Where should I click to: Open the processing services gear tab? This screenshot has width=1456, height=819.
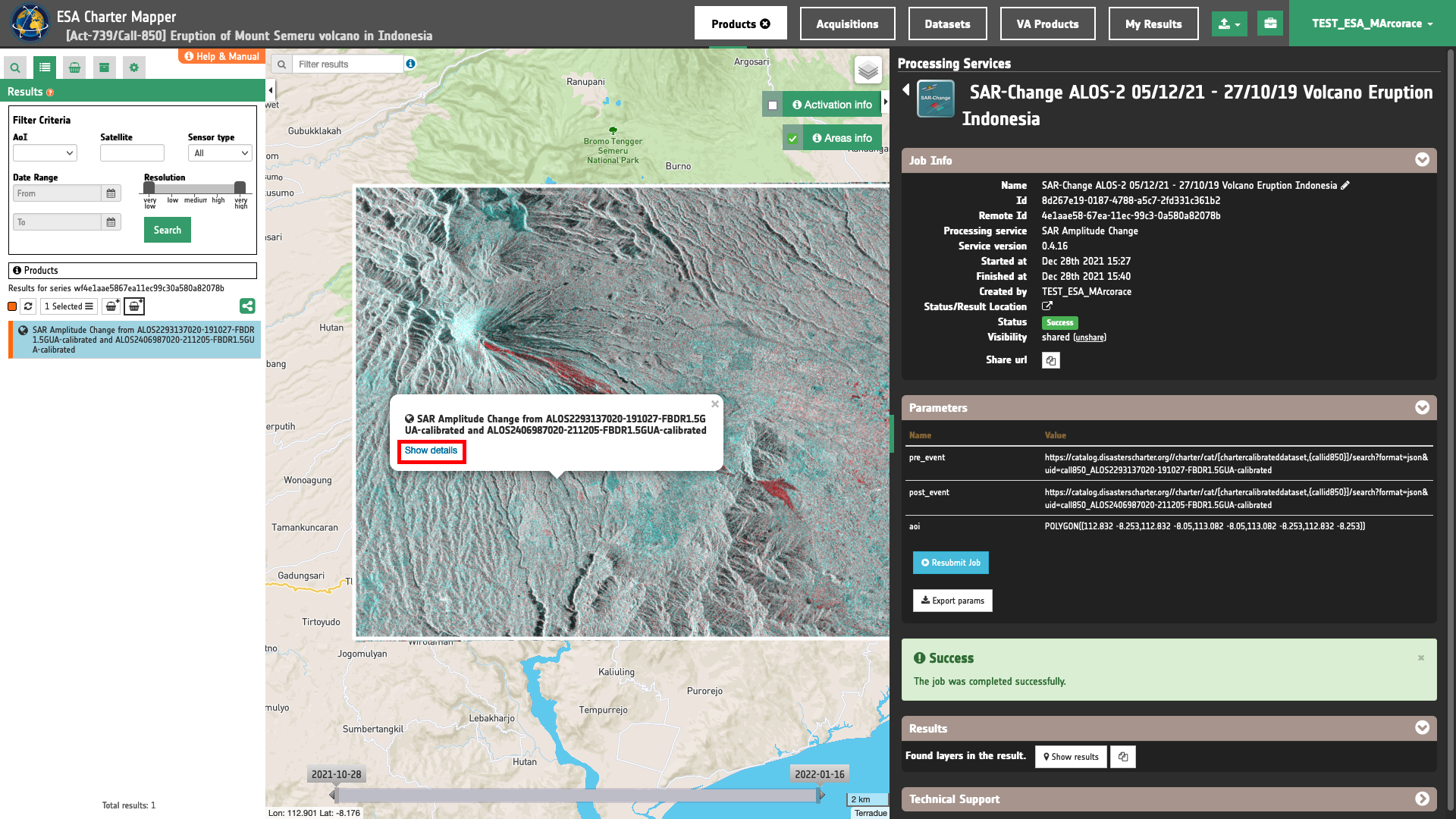[134, 67]
